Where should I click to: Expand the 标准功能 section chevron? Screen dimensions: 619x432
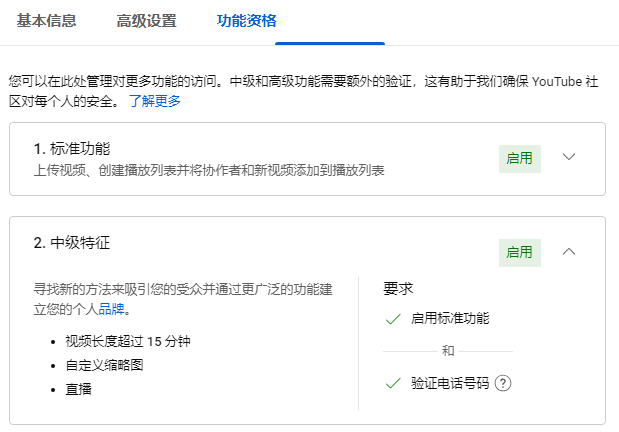[570, 157]
